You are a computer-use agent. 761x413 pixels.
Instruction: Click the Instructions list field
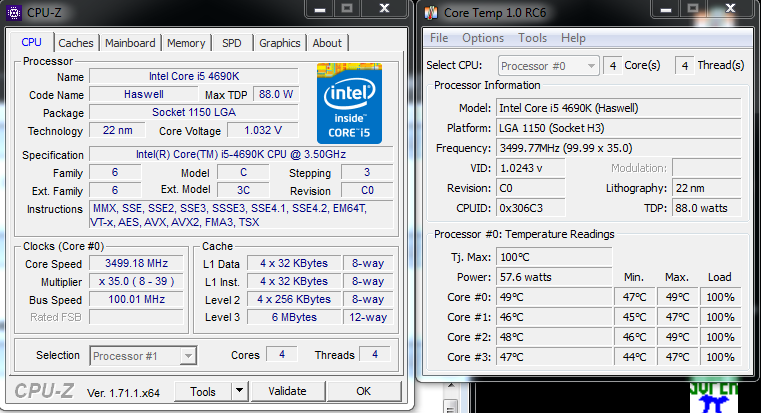tap(241, 215)
